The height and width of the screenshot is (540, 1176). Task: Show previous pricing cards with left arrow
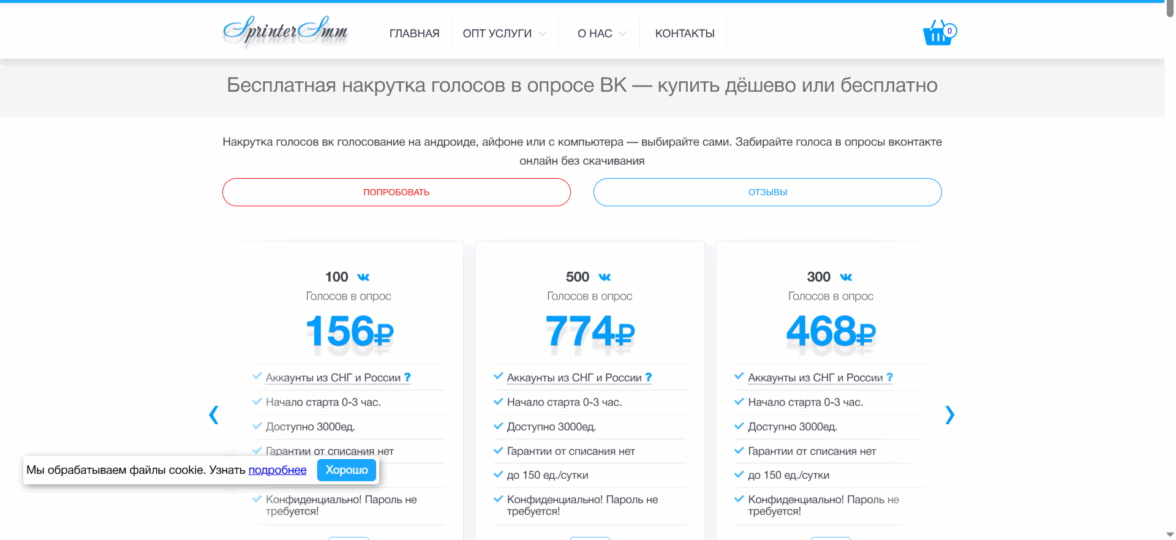tap(214, 415)
